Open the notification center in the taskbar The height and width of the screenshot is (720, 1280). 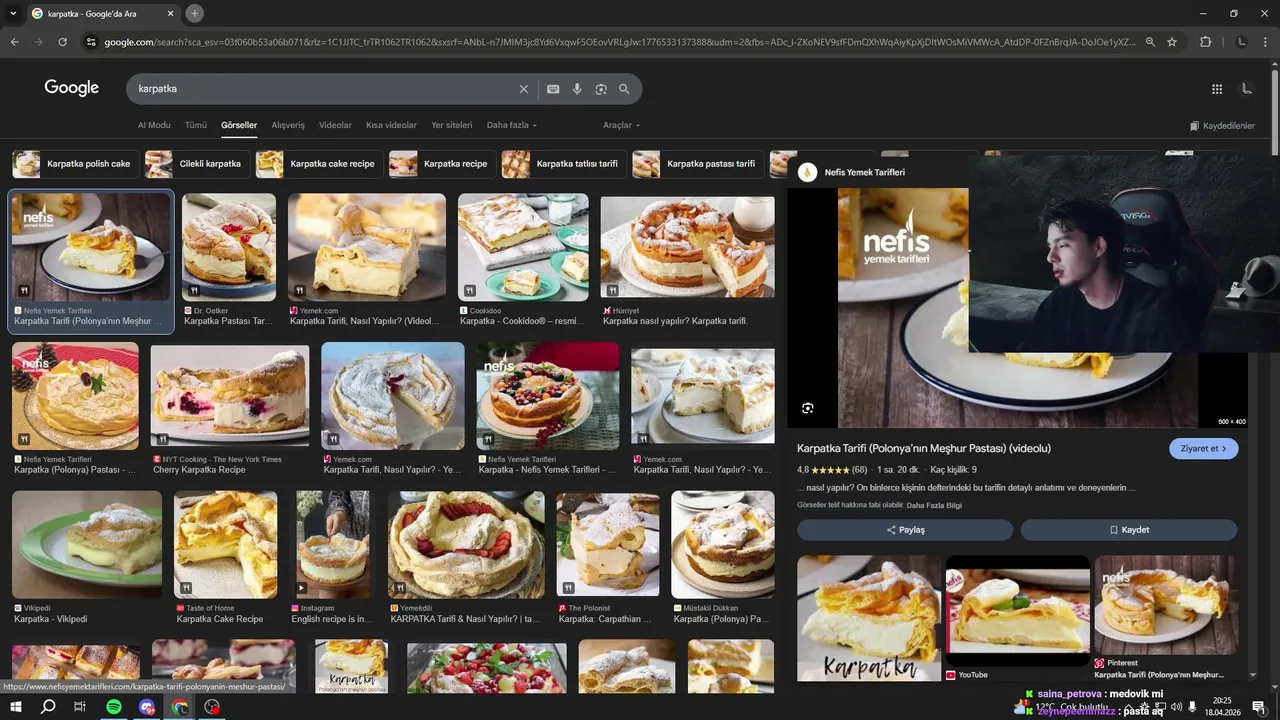click(x=1259, y=707)
